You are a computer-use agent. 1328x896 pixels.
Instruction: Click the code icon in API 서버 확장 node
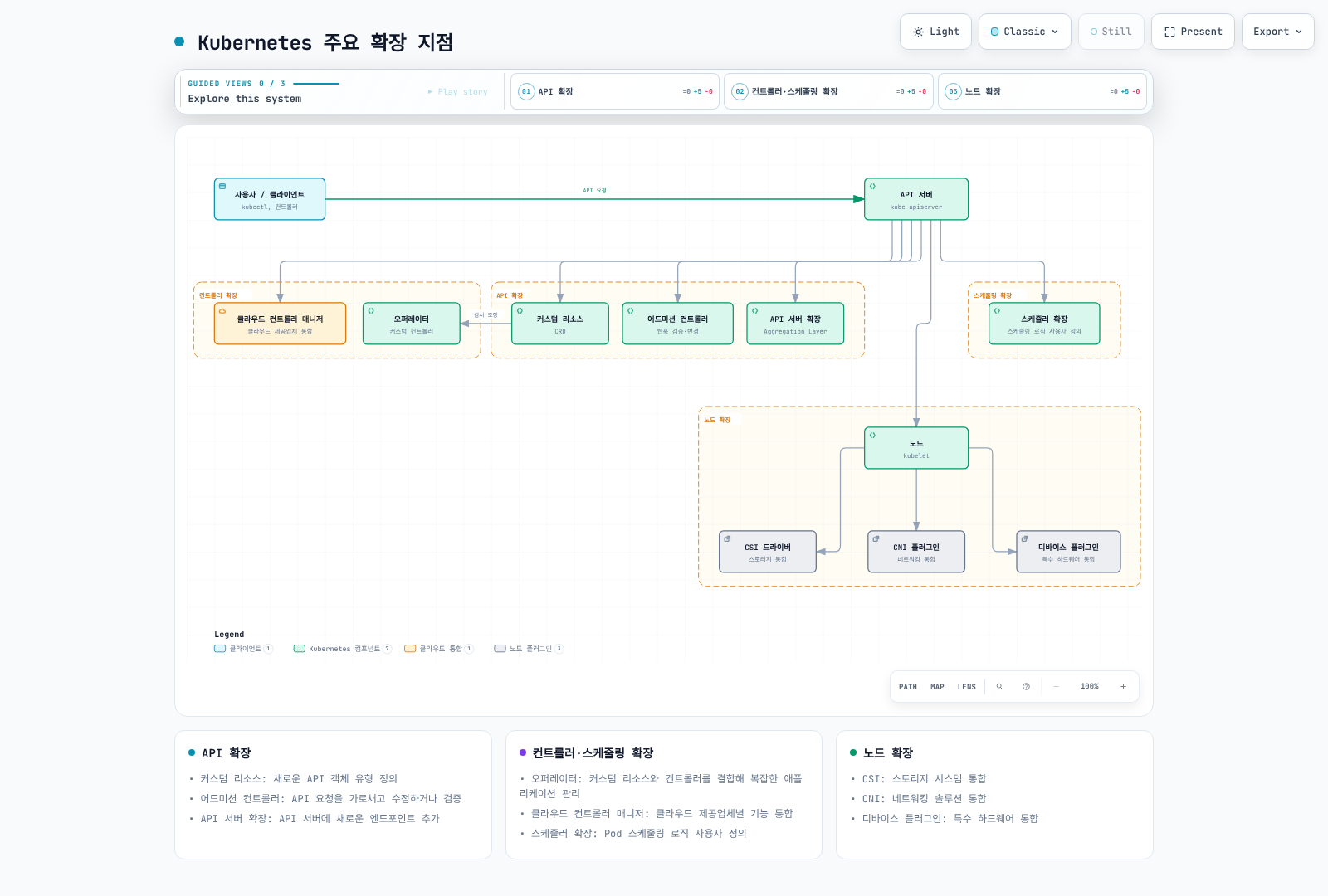pos(755,311)
